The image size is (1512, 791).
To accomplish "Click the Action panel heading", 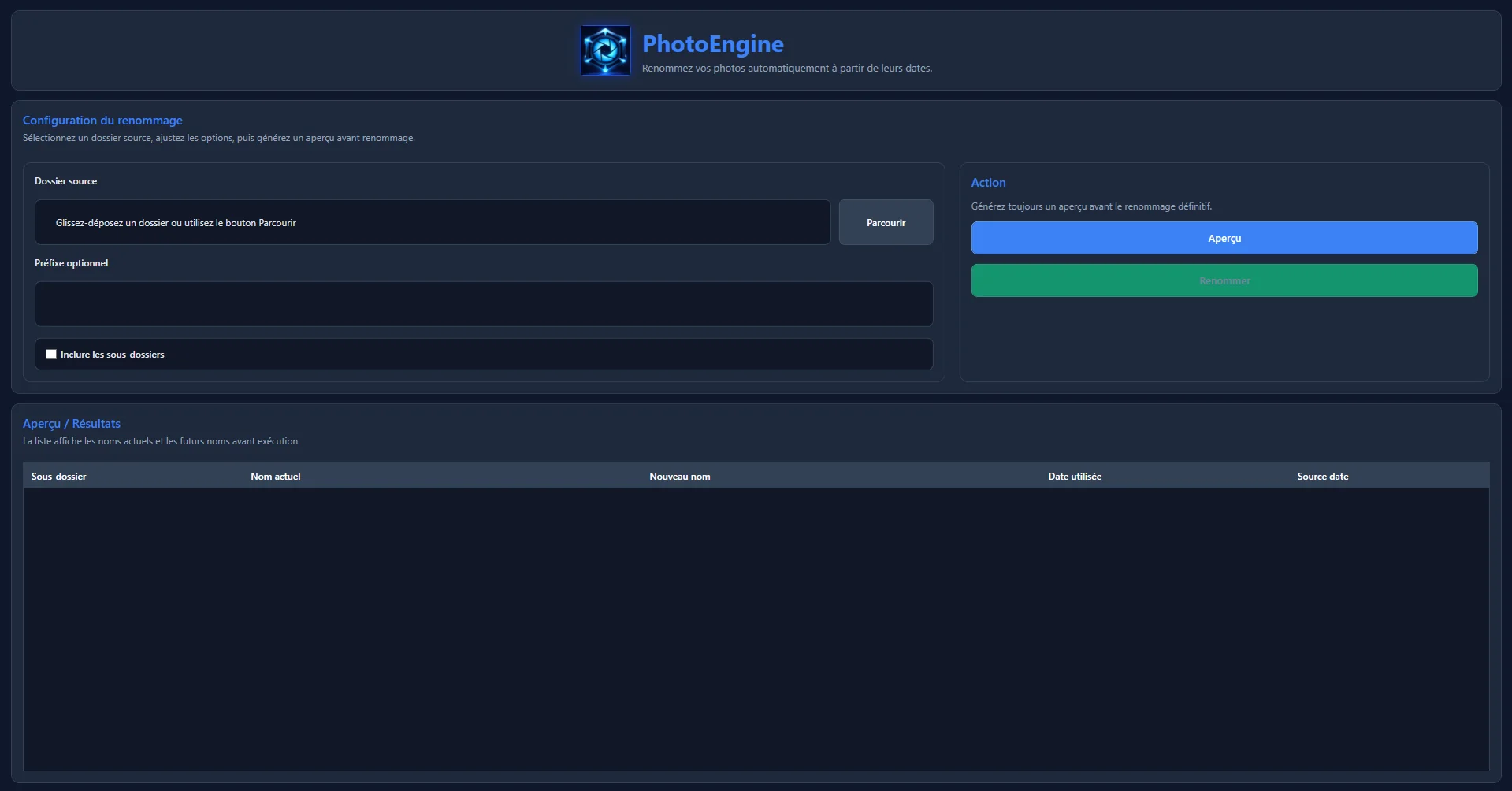I will pyautogui.click(x=988, y=183).
